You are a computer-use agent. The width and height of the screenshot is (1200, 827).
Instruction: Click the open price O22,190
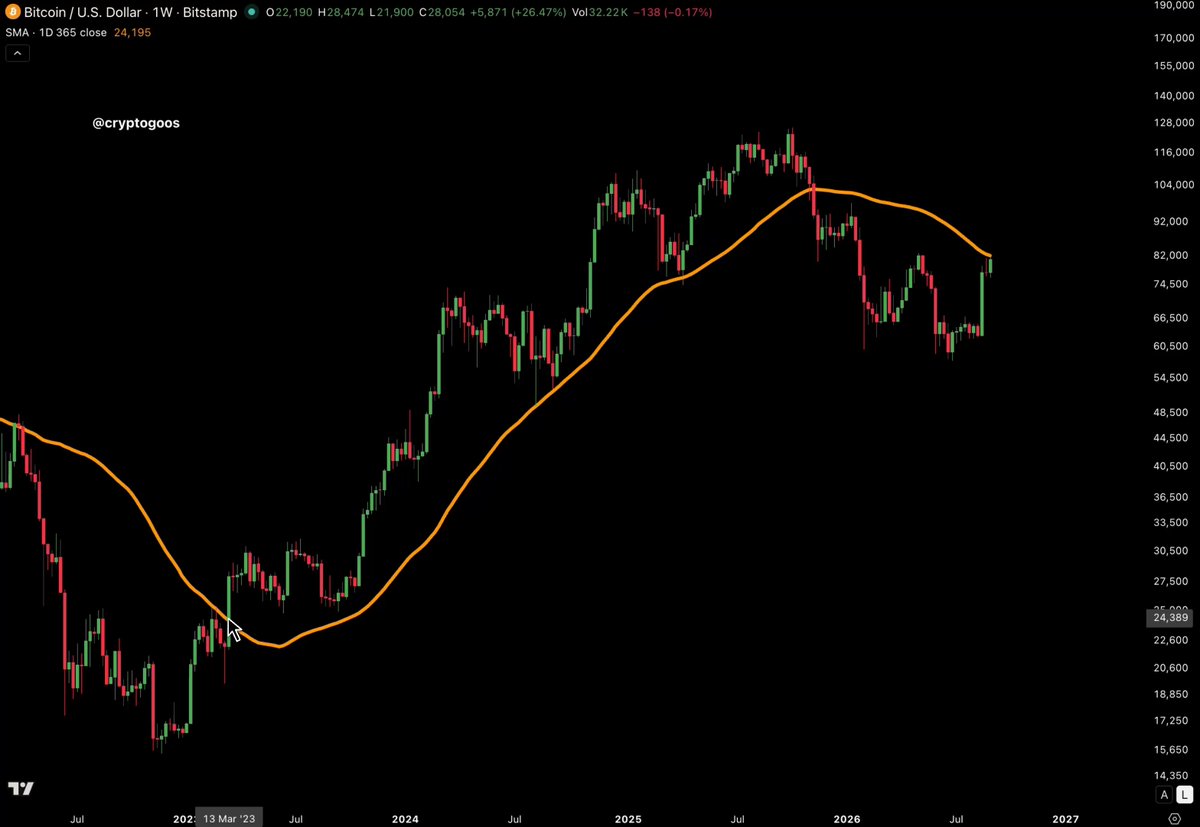coord(291,12)
